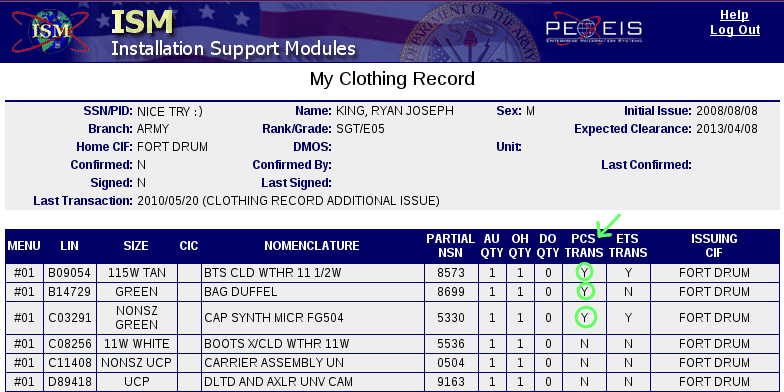Click Expected Clearance date 2013/04/08
The width and height of the screenshot is (784, 392).
pos(727,129)
